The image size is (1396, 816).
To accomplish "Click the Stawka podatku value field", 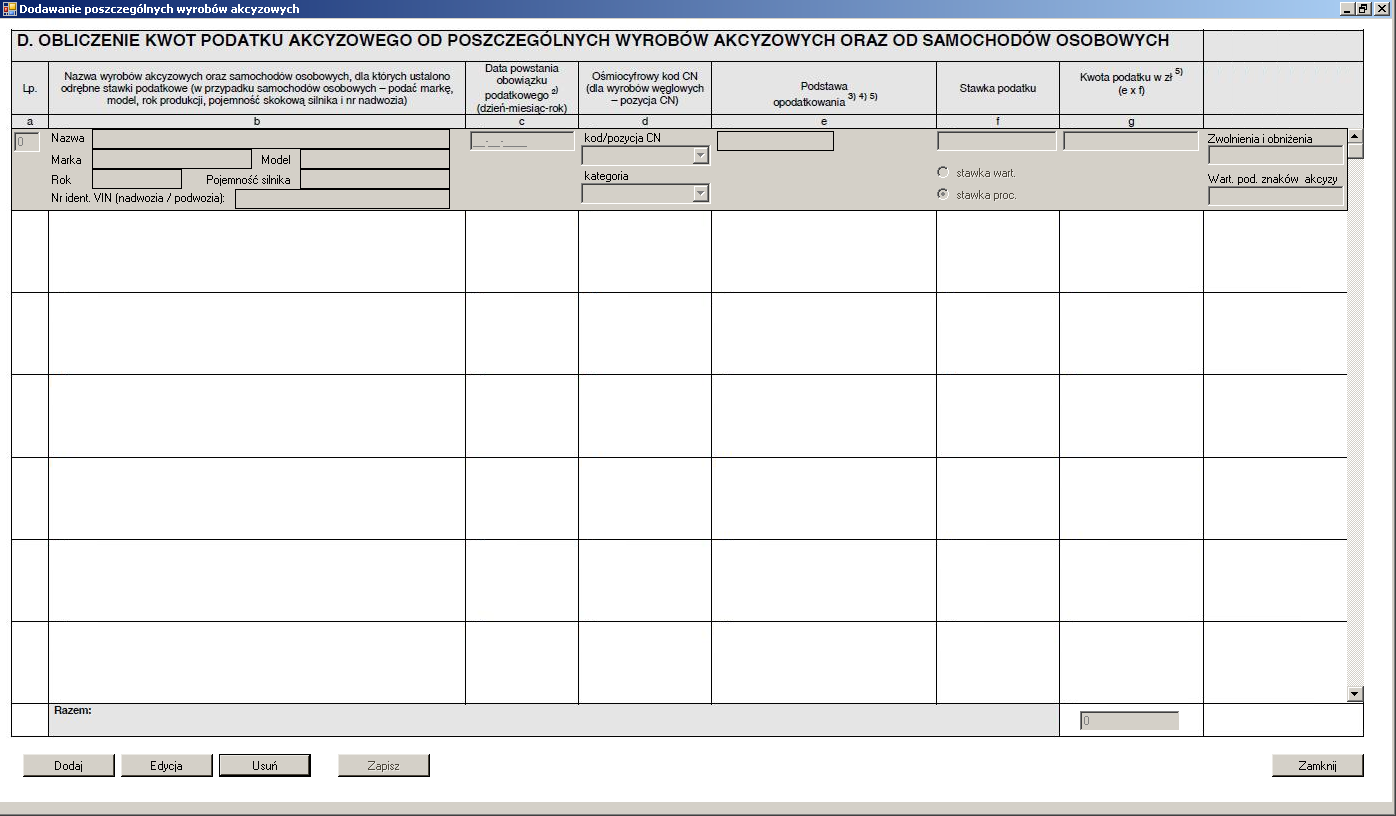I will click(x=997, y=141).
